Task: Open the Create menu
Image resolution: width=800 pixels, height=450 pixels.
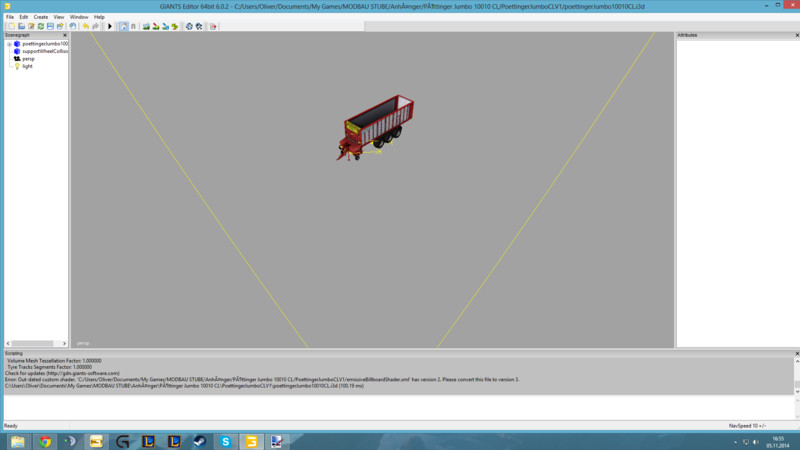Action: 40,17
